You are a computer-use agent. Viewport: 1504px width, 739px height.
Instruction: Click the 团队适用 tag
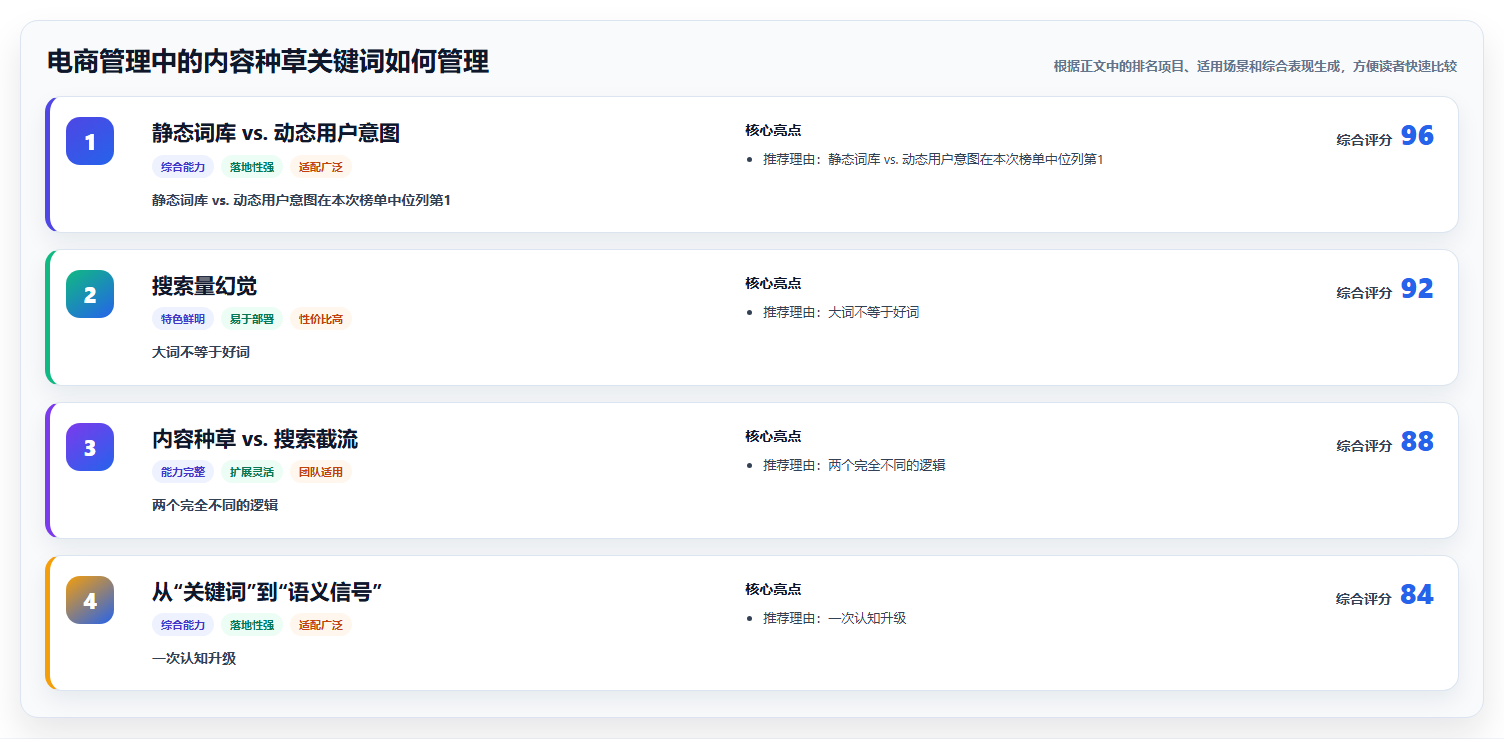coord(321,473)
